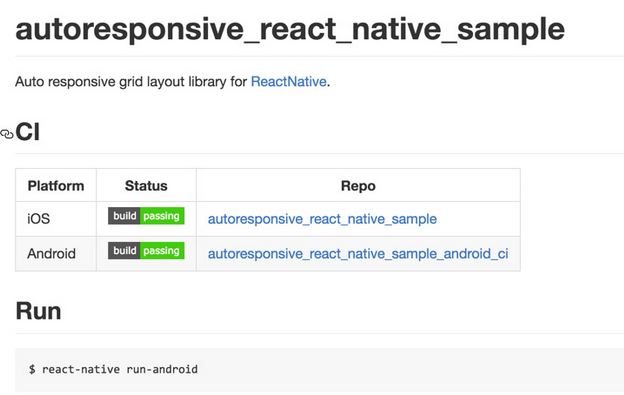Click the Repo column header

358,186
